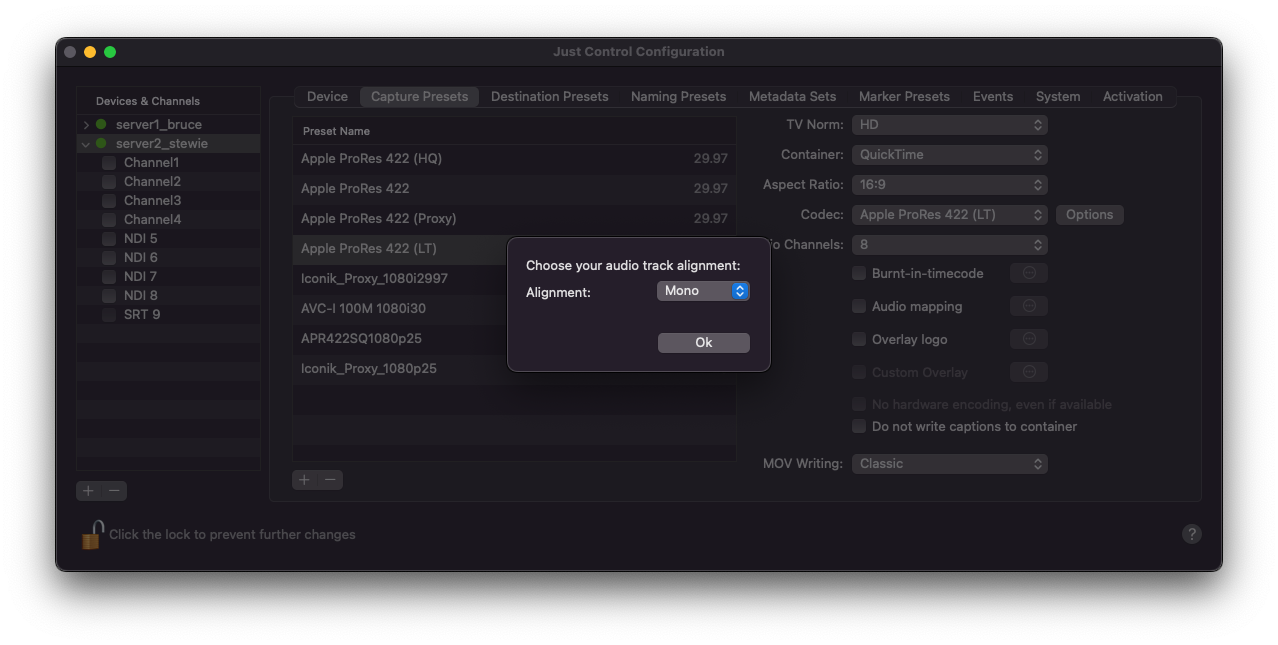The width and height of the screenshot is (1278, 645).
Task: Add a device with the plus under Devices list
Action: click(89, 491)
